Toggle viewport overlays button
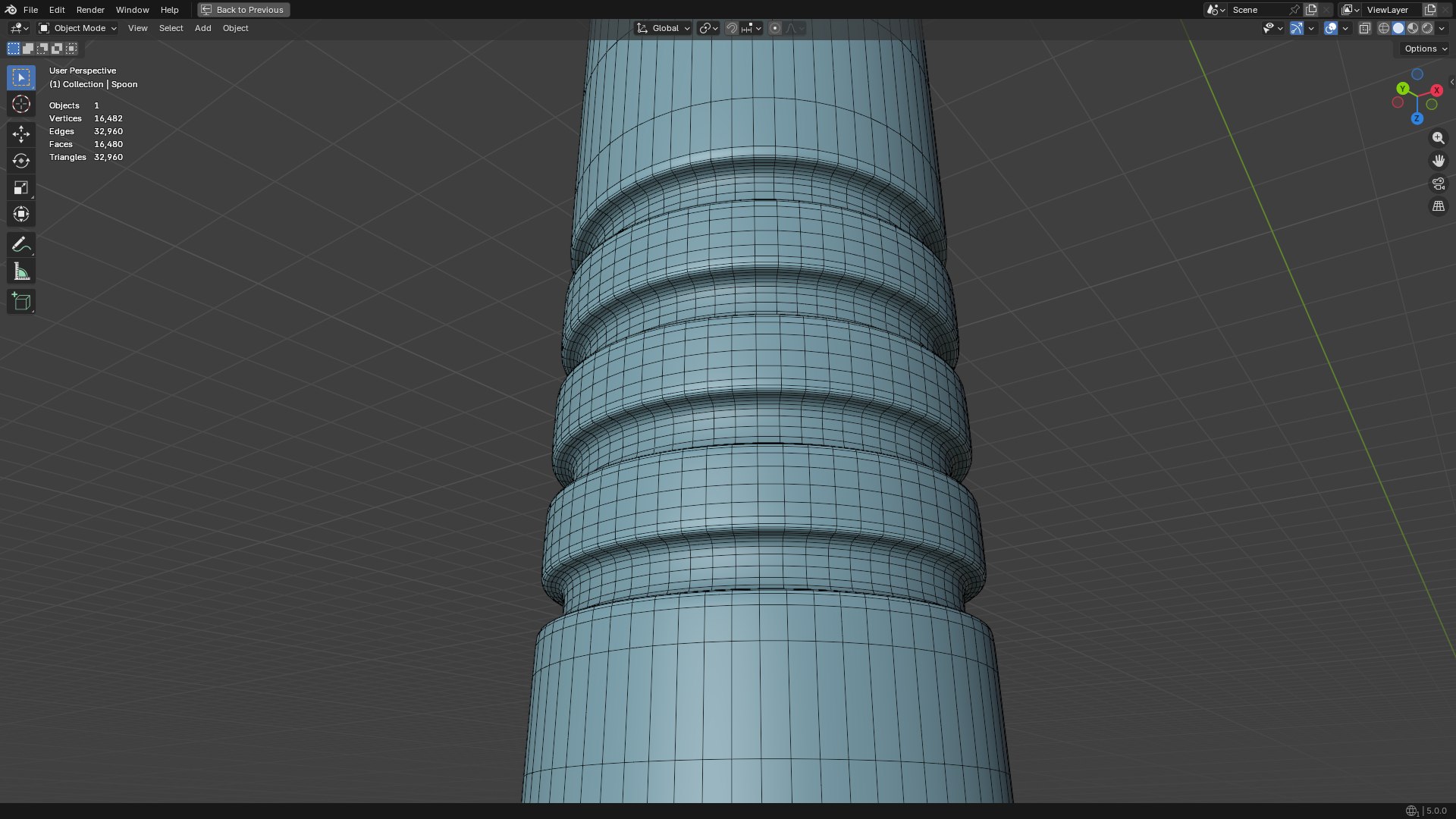Viewport: 1456px width, 819px height. 1331,28
